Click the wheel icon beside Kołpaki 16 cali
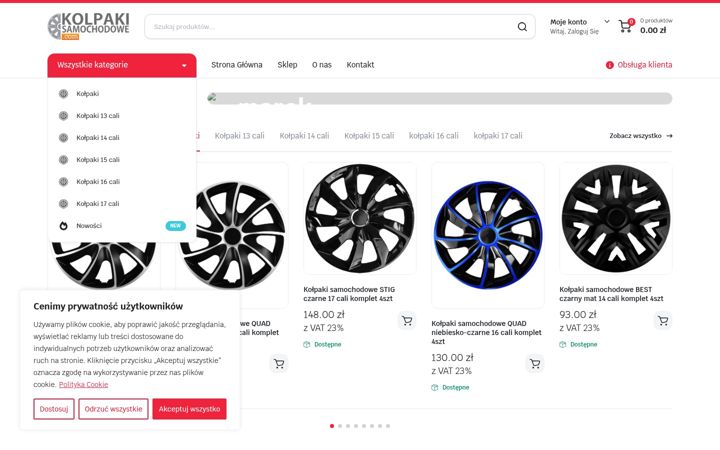Screen dimensions: 720x450 pyautogui.click(x=63, y=182)
